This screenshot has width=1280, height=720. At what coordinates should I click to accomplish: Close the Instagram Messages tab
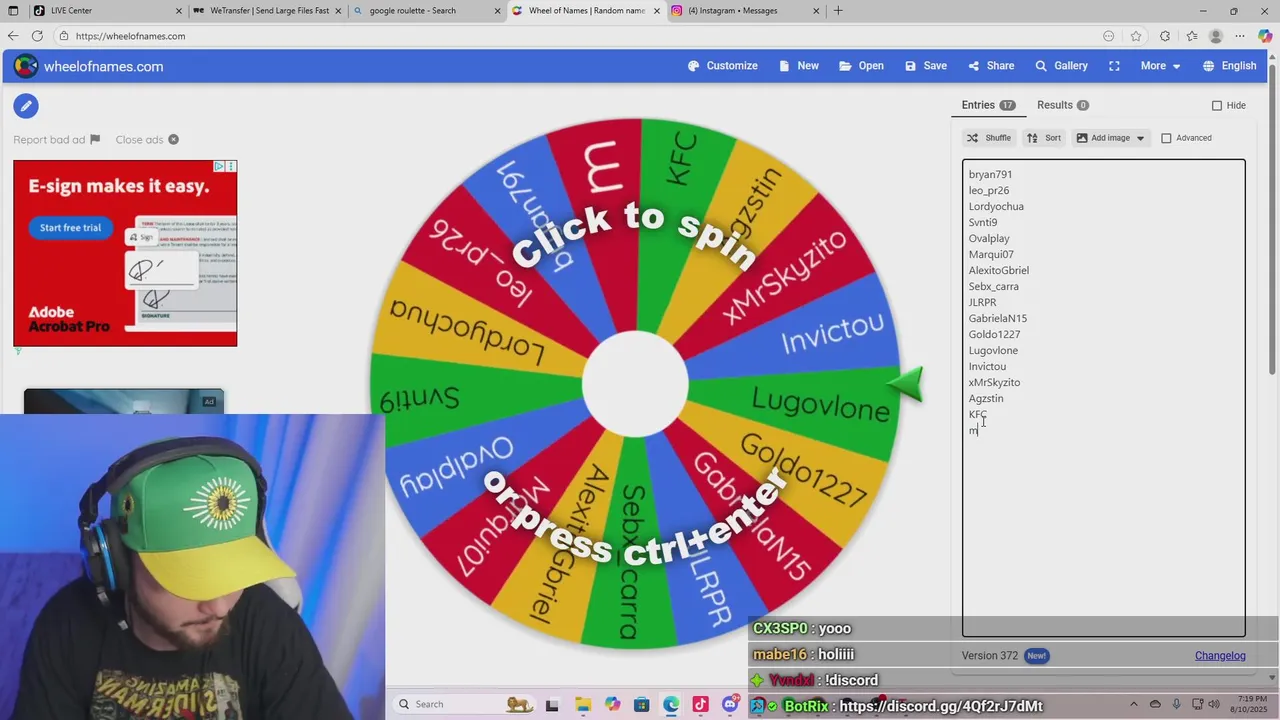click(817, 11)
